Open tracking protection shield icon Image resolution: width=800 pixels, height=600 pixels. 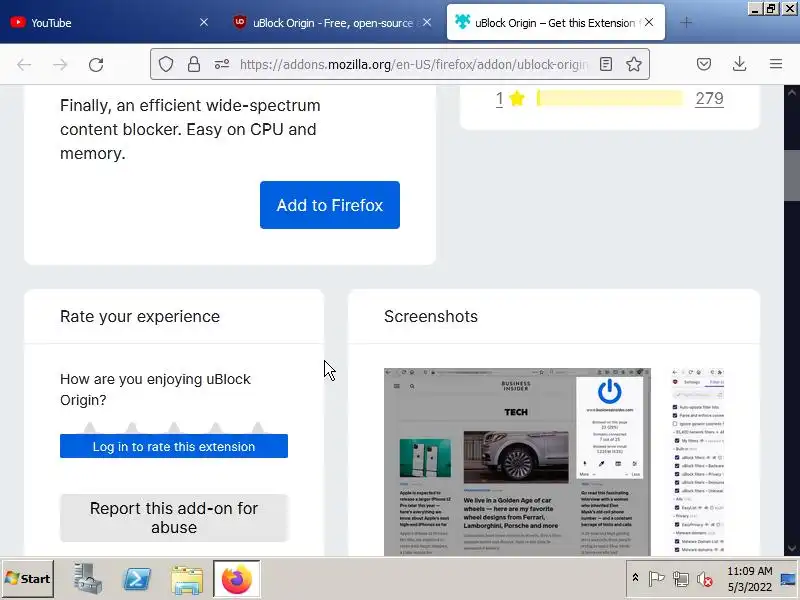[x=166, y=64]
